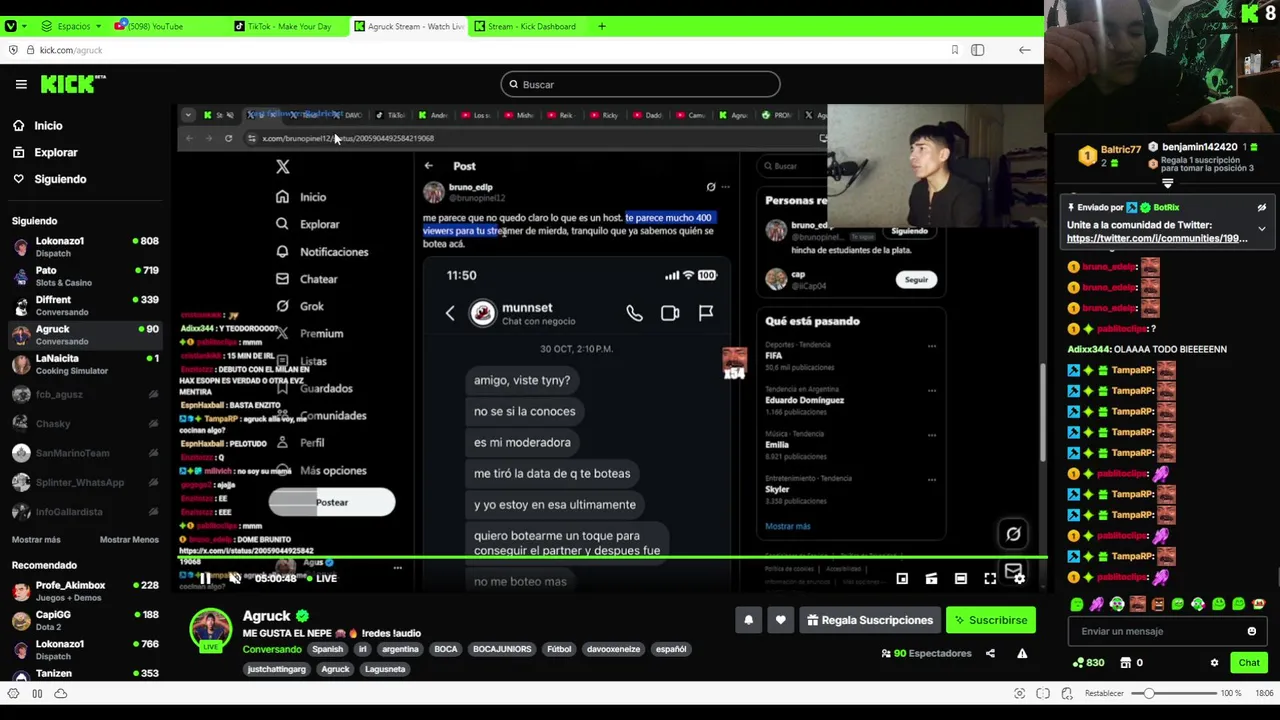Open chat settings gear
The width and height of the screenshot is (1280, 720).
click(x=1214, y=662)
